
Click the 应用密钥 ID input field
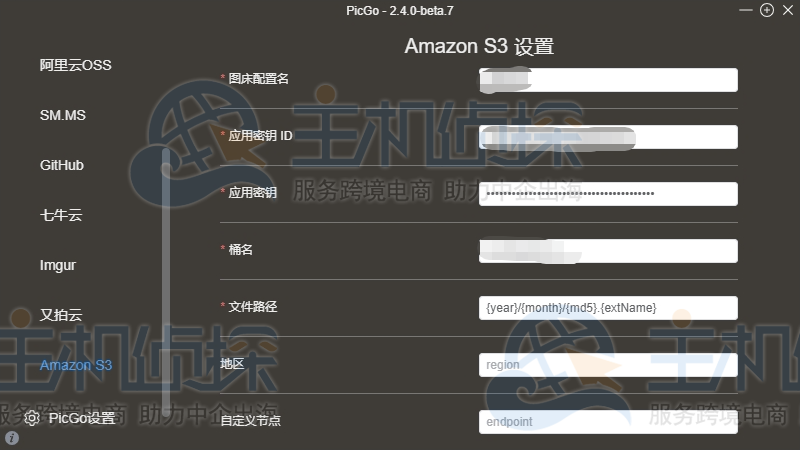pyautogui.click(x=608, y=137)
